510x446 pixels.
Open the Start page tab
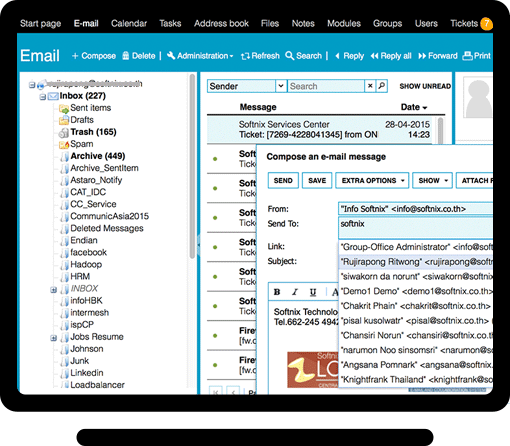[x=40, y=23]
